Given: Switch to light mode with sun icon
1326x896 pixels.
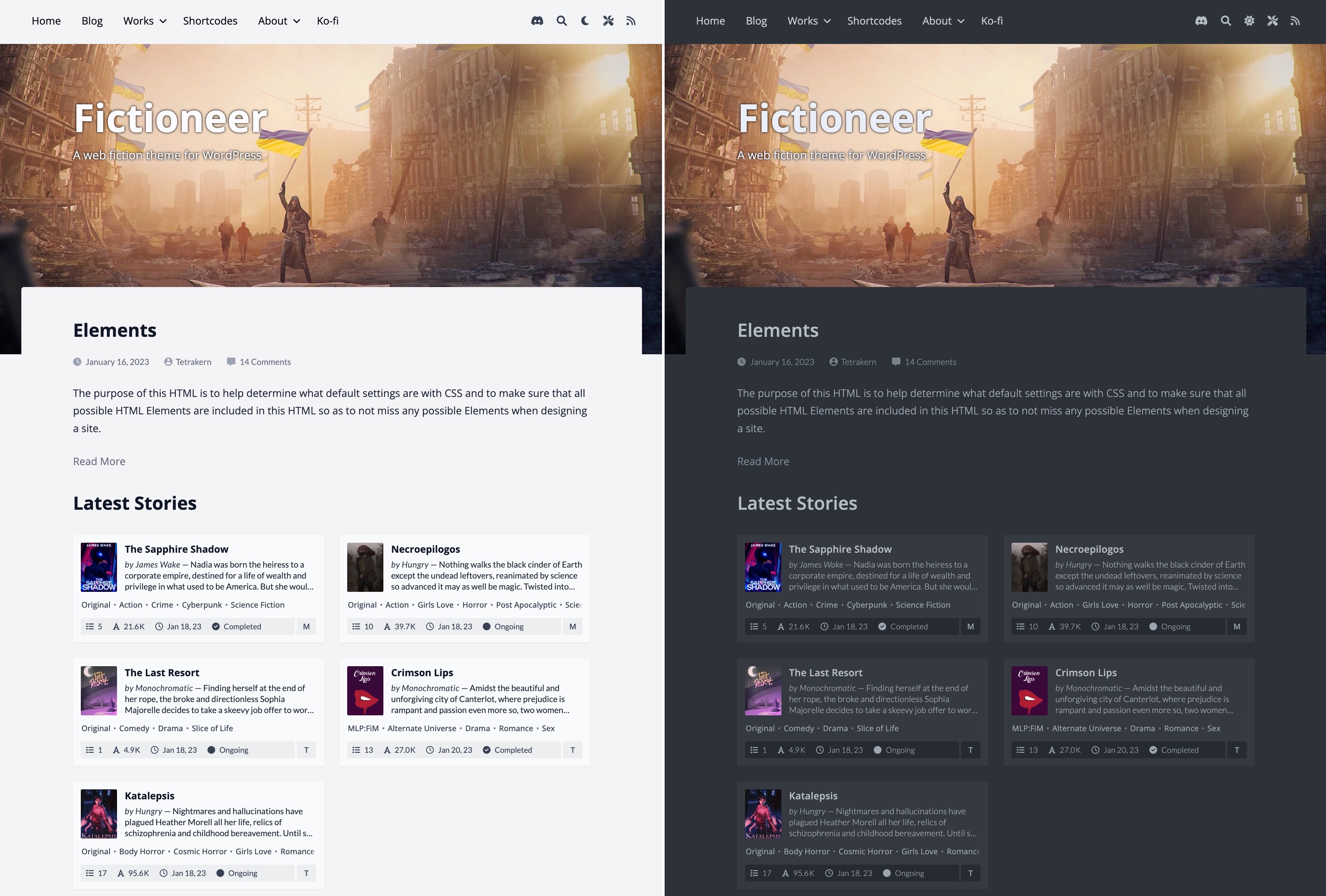Looking at the screenshot, I should click(x=1249, y=21).
